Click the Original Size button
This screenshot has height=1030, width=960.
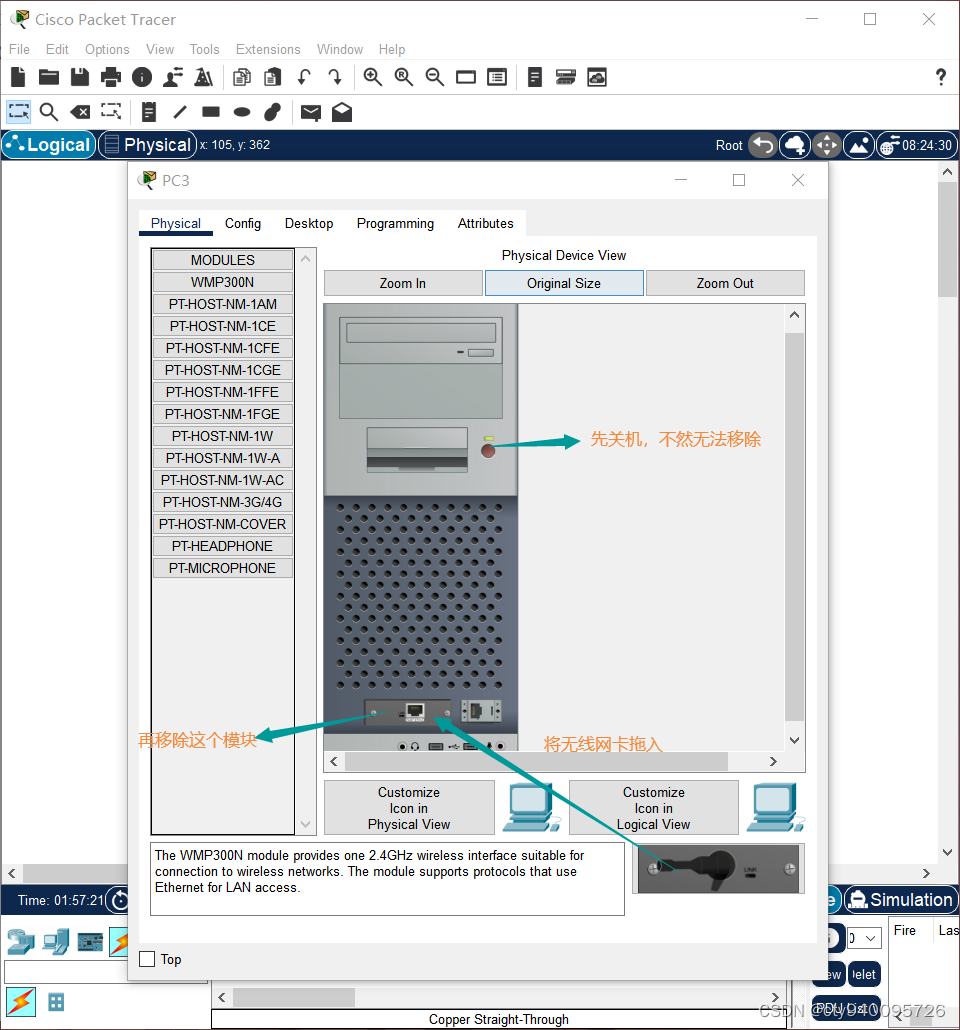click(564, 283)
